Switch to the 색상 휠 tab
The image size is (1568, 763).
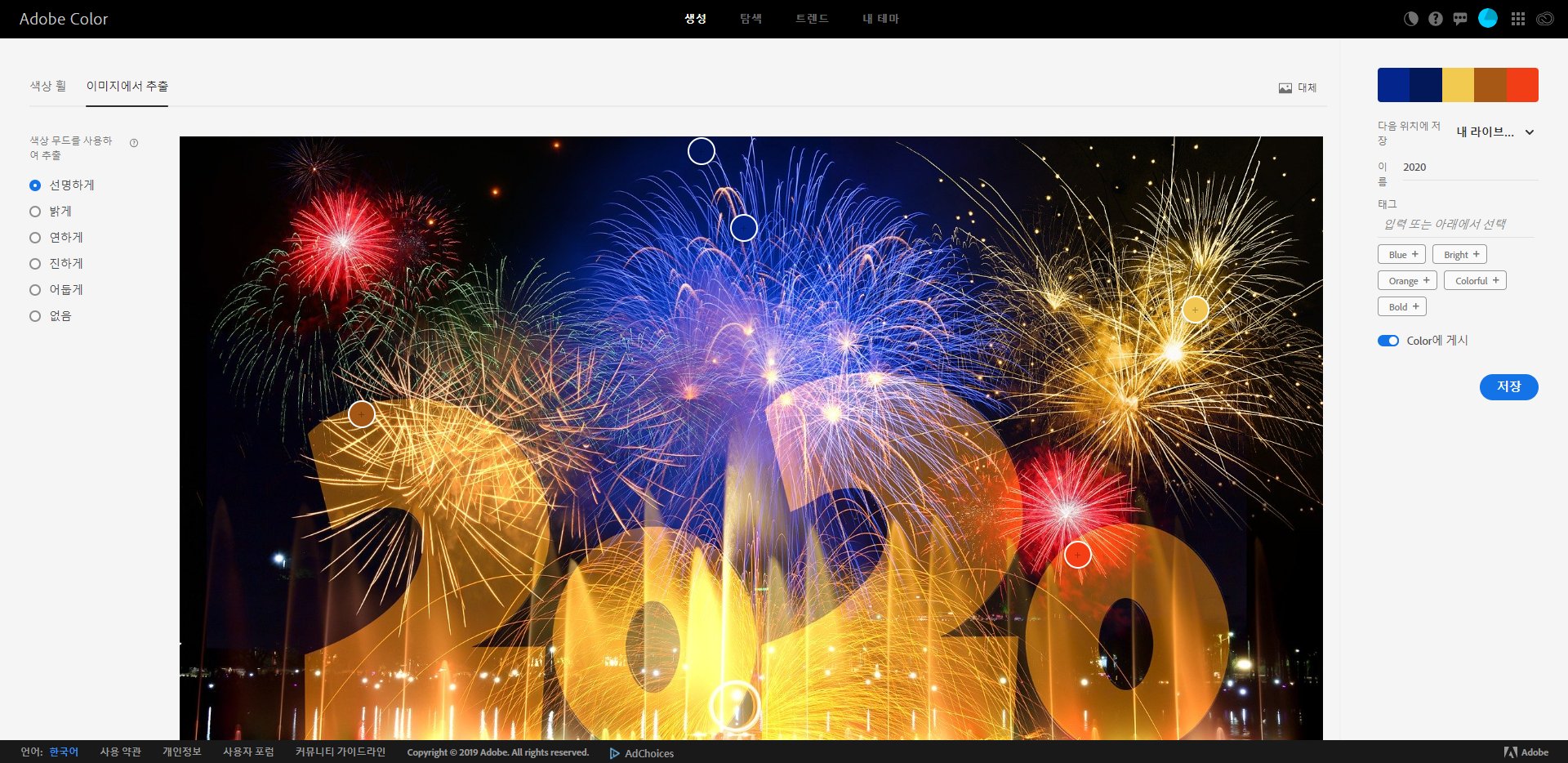(48, 86)
